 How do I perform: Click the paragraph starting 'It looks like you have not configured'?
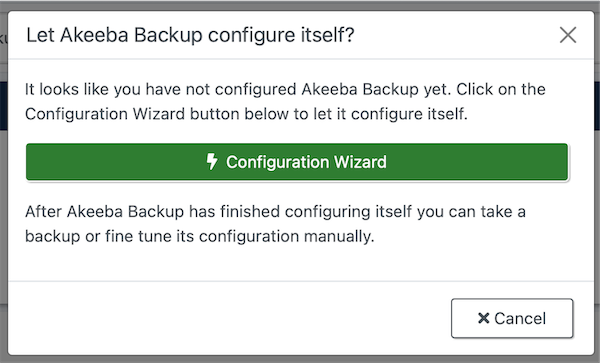[285, 101]
